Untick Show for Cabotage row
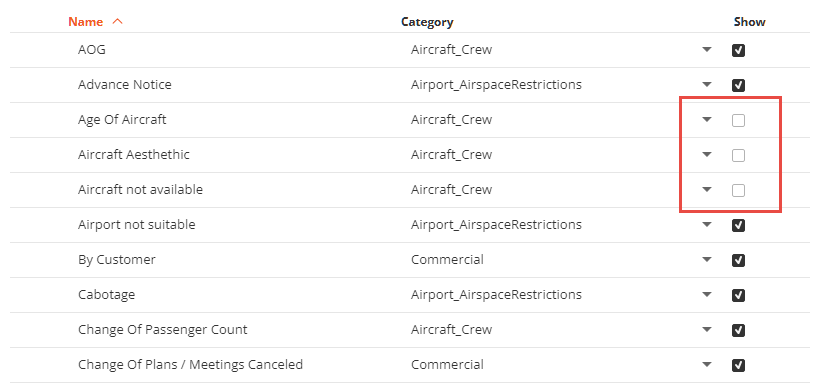Screen dimensions: 816x384 [738, 295]
